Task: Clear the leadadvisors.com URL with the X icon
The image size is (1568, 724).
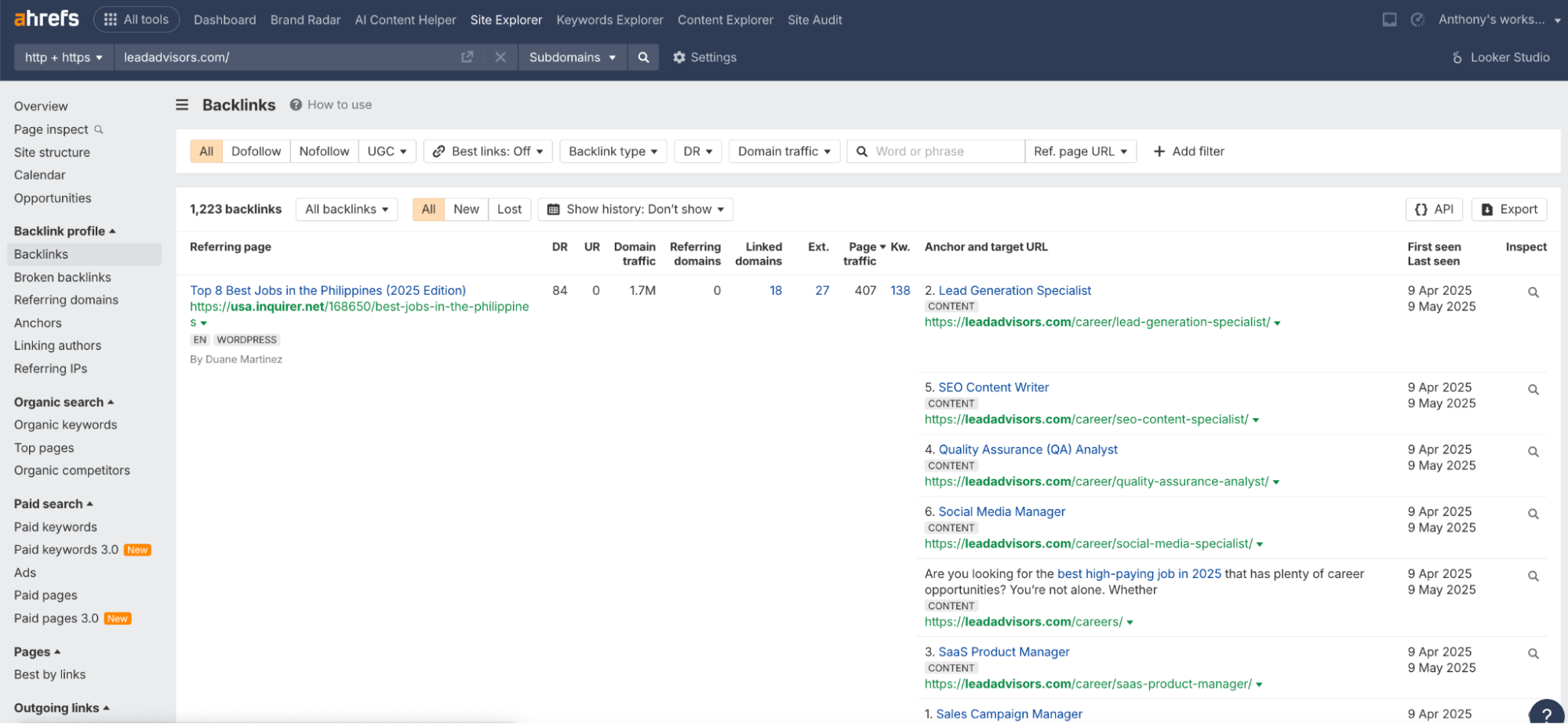Action: [x=500, y=57]
